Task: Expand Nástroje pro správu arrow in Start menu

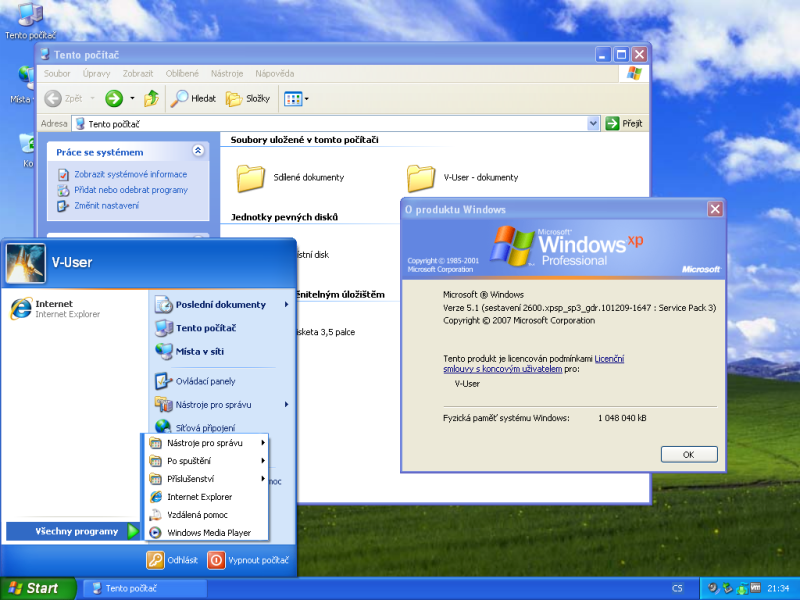Action: [x=286, y=405]
